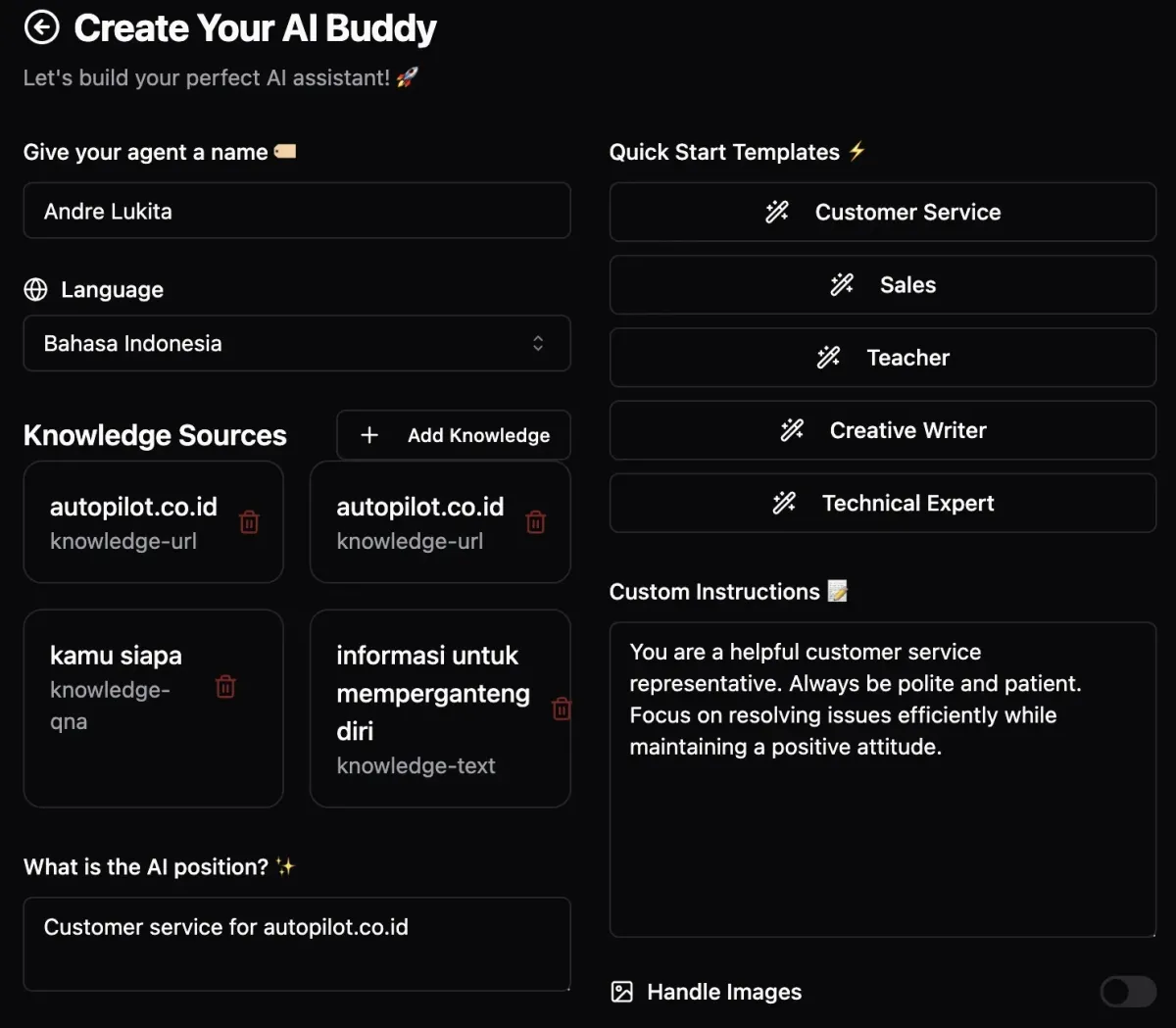
Task: Click the globe icon next to Language
Action: pyautogui.click(x=35, y=290)
